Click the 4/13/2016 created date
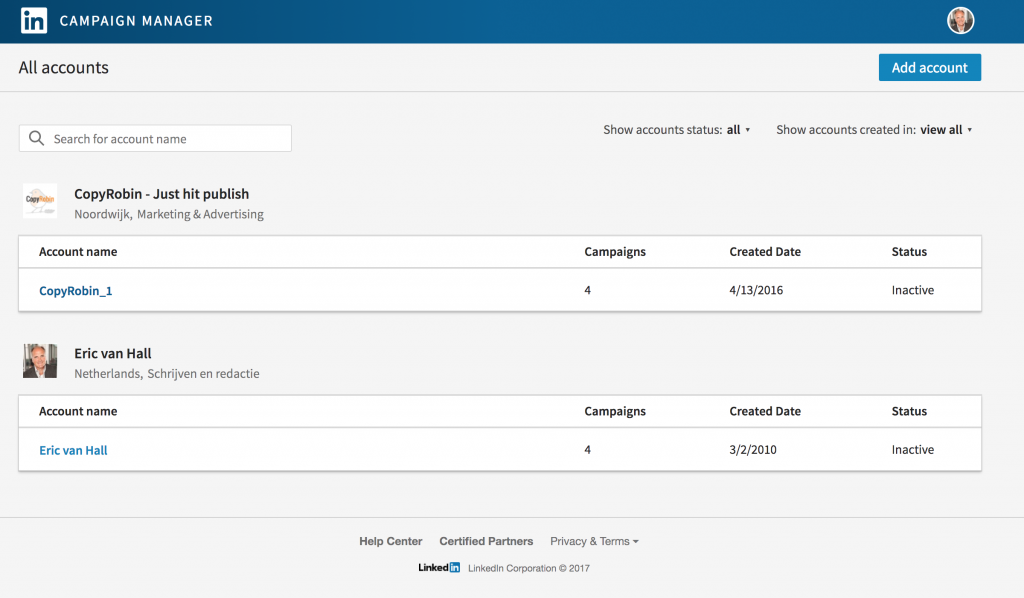The width and height of the screenshot is (1024, 598). [756, 290]
